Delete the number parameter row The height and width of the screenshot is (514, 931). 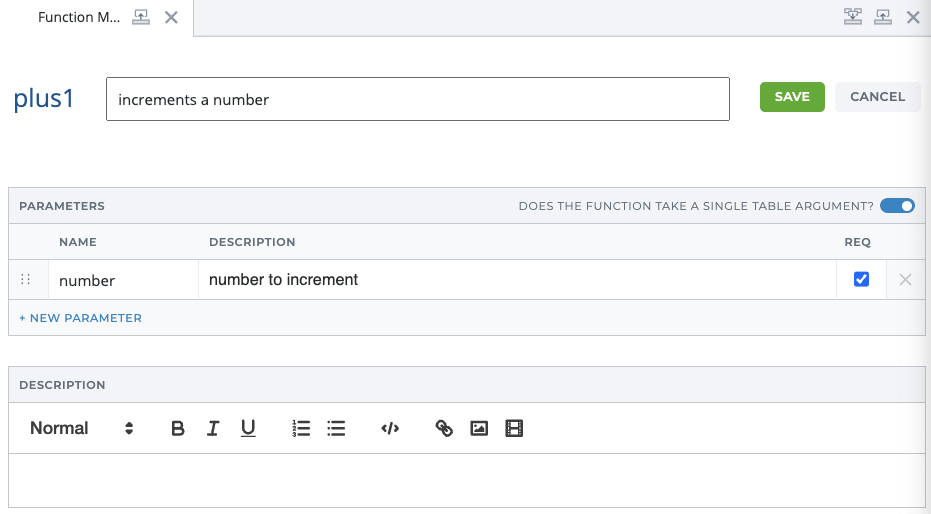905,280
